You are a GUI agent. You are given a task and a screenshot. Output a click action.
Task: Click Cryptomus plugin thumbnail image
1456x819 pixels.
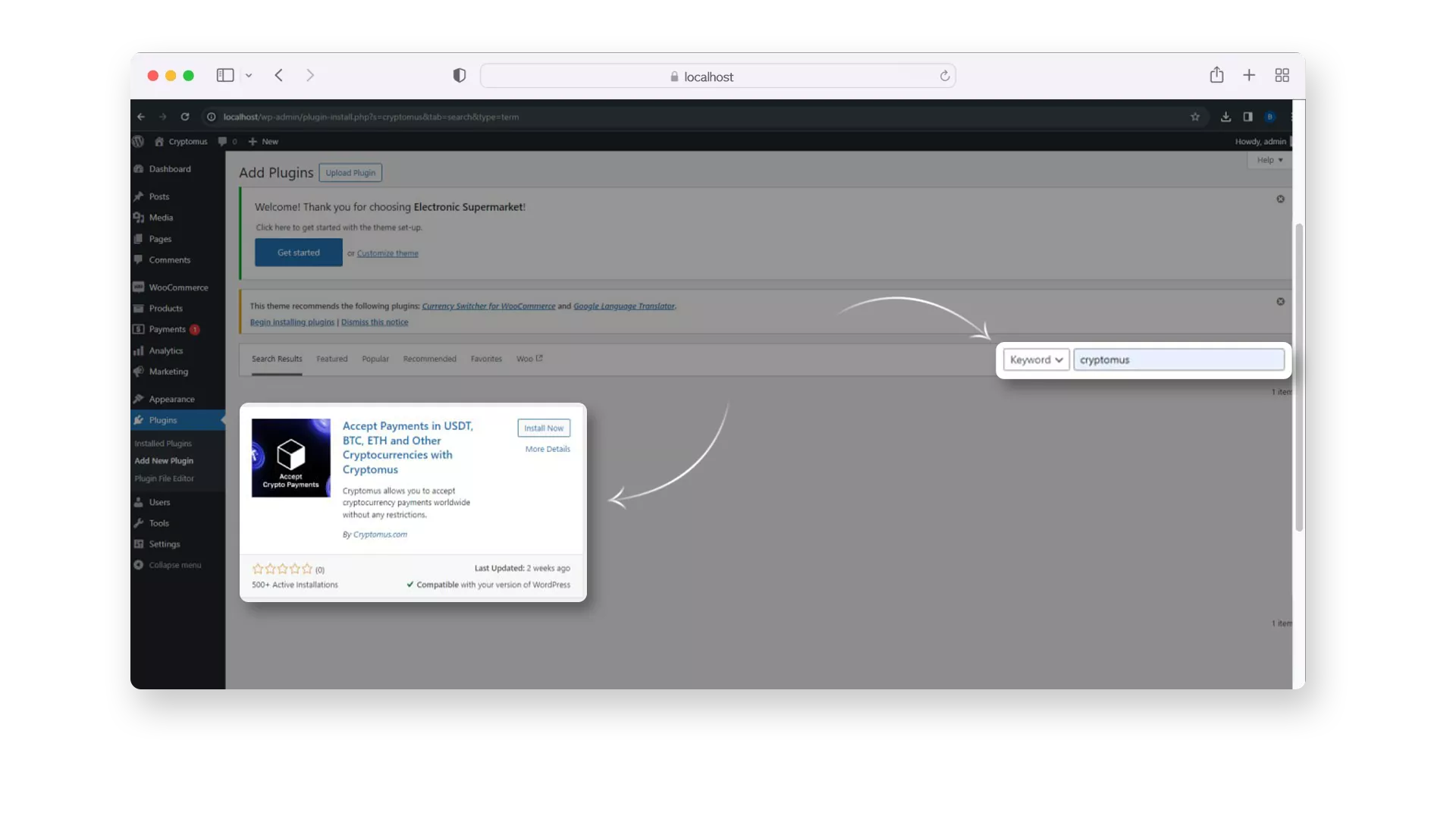(x=291, y=458)
